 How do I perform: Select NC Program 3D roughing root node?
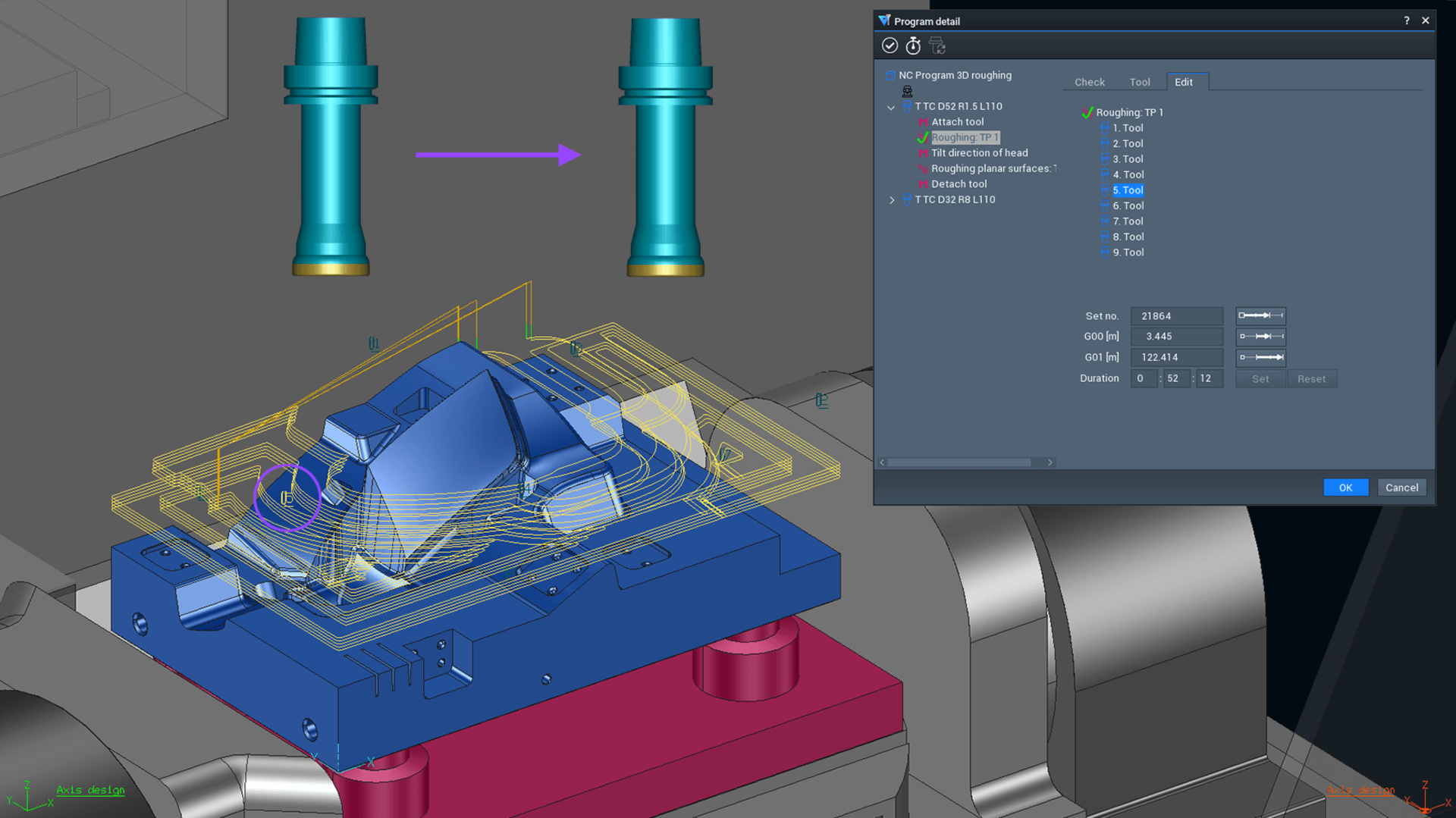click(955, 75)
